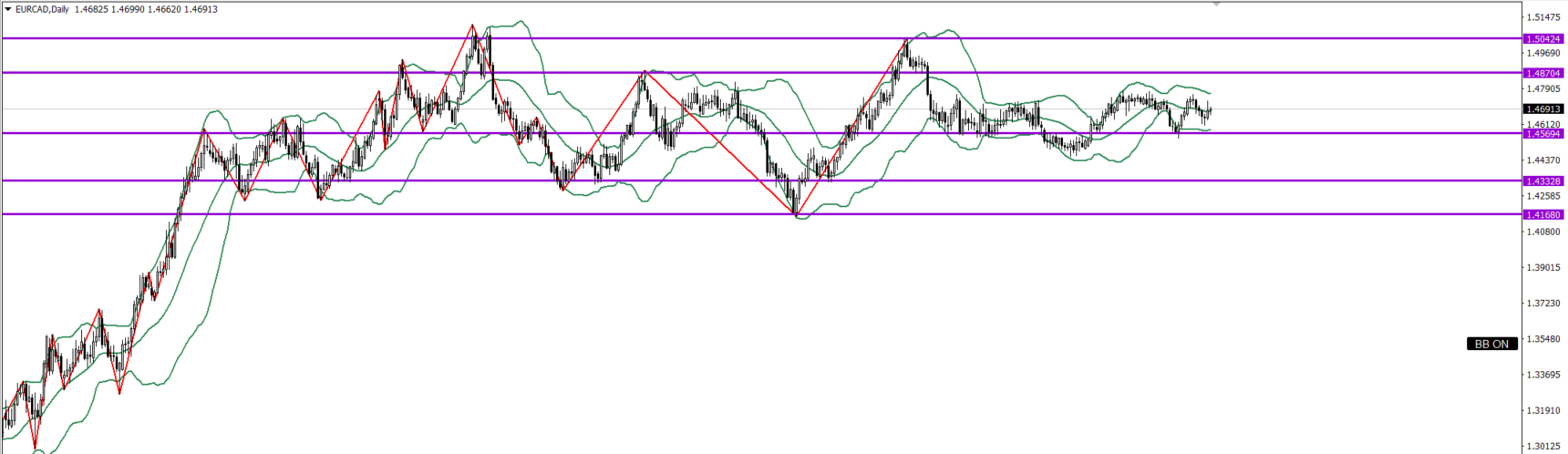Click the open price 1.46825 in header
The image size is (1568, 454).
click(x=92, y=9)
